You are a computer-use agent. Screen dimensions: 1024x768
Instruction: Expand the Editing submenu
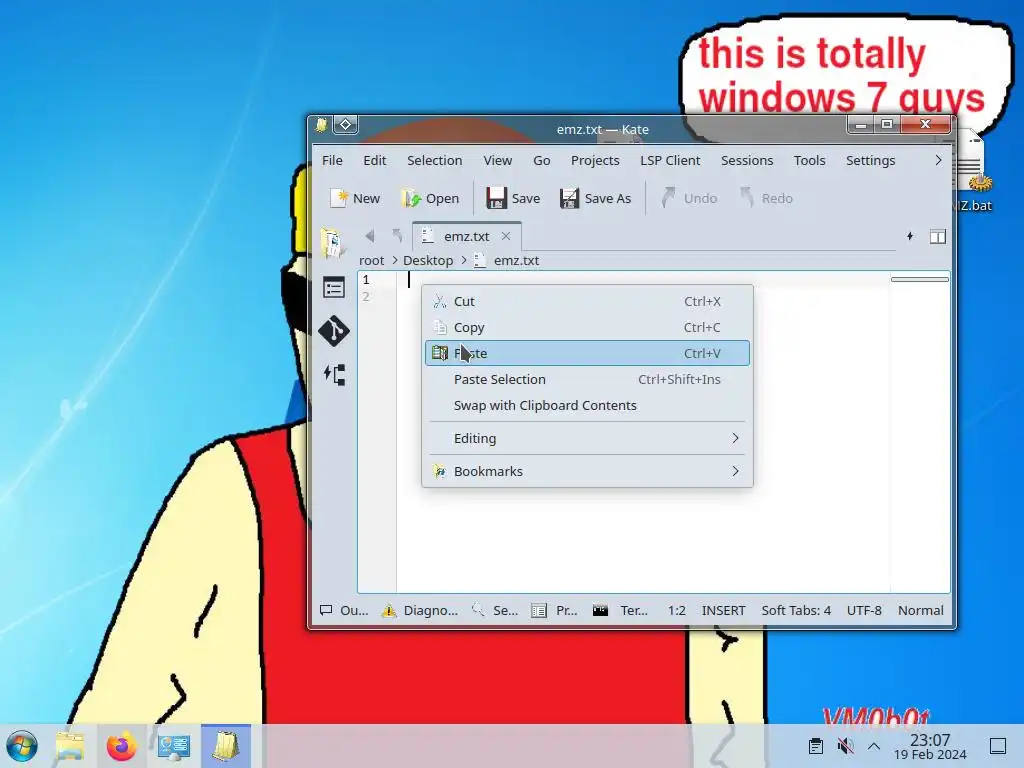tap(587, 438)
